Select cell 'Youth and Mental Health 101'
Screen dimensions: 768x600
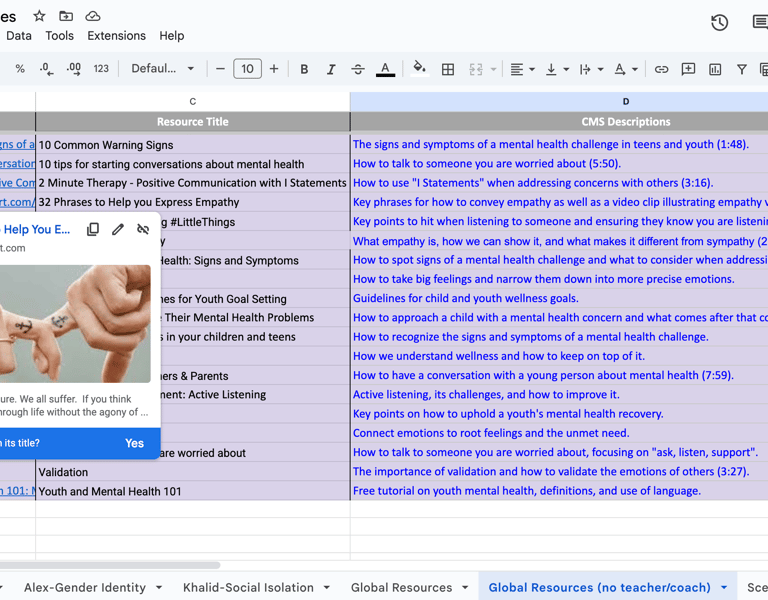point(192,491)
